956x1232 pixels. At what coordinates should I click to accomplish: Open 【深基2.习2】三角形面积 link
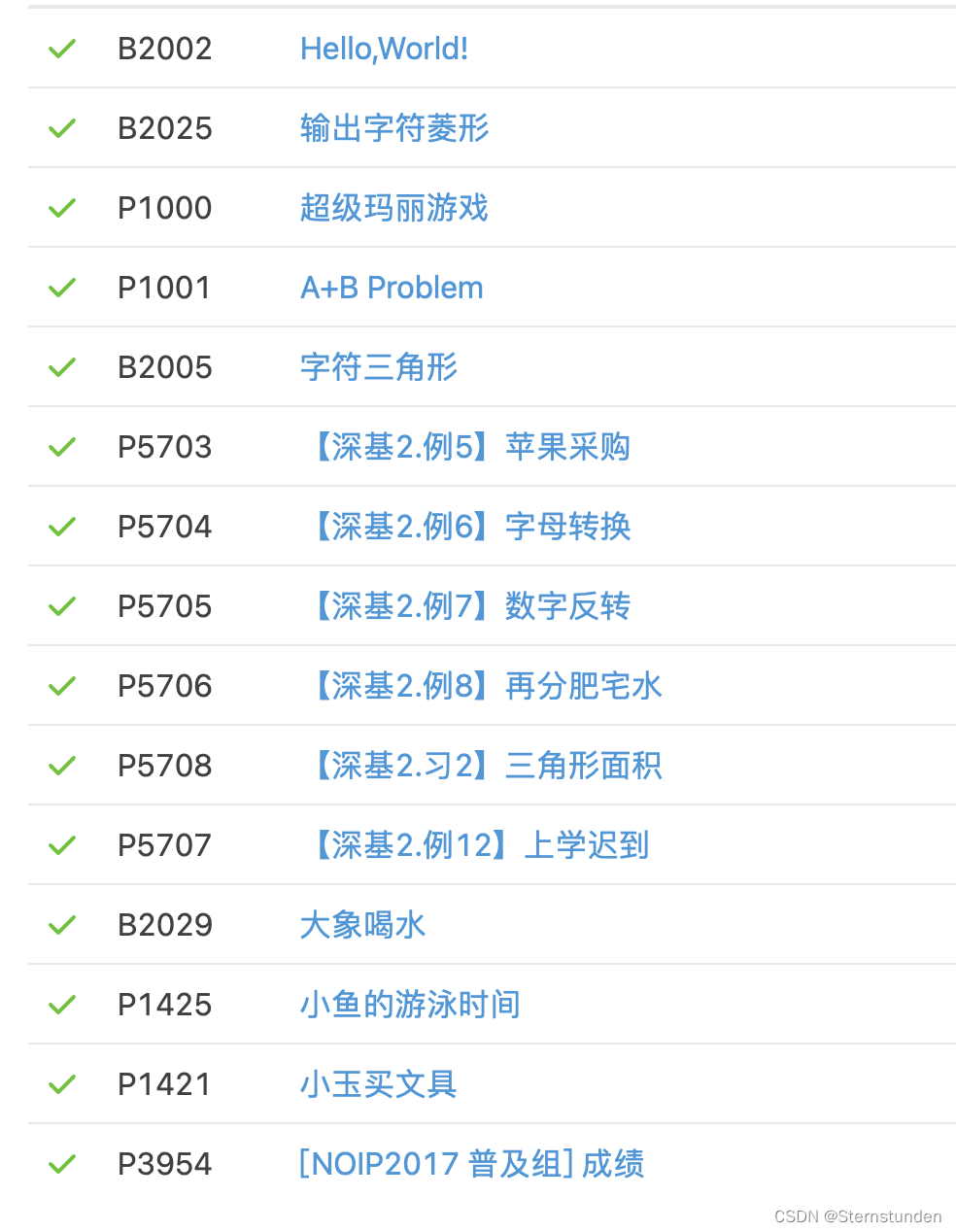(482, 766)
